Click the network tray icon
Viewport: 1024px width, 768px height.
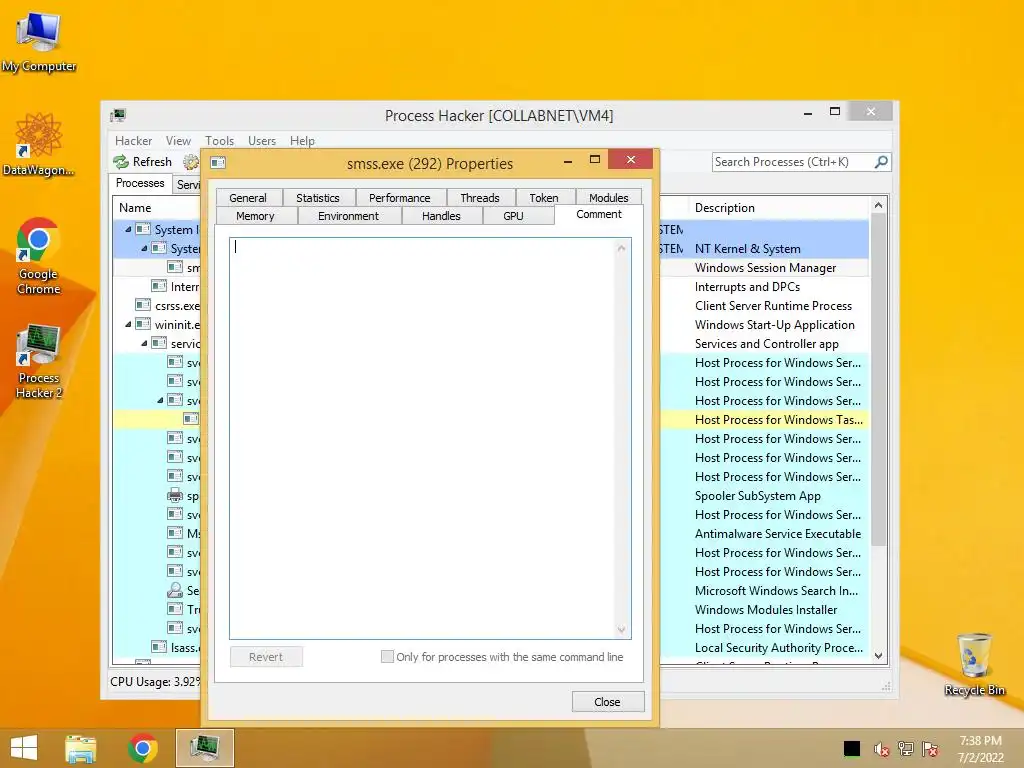pos(906,749)
